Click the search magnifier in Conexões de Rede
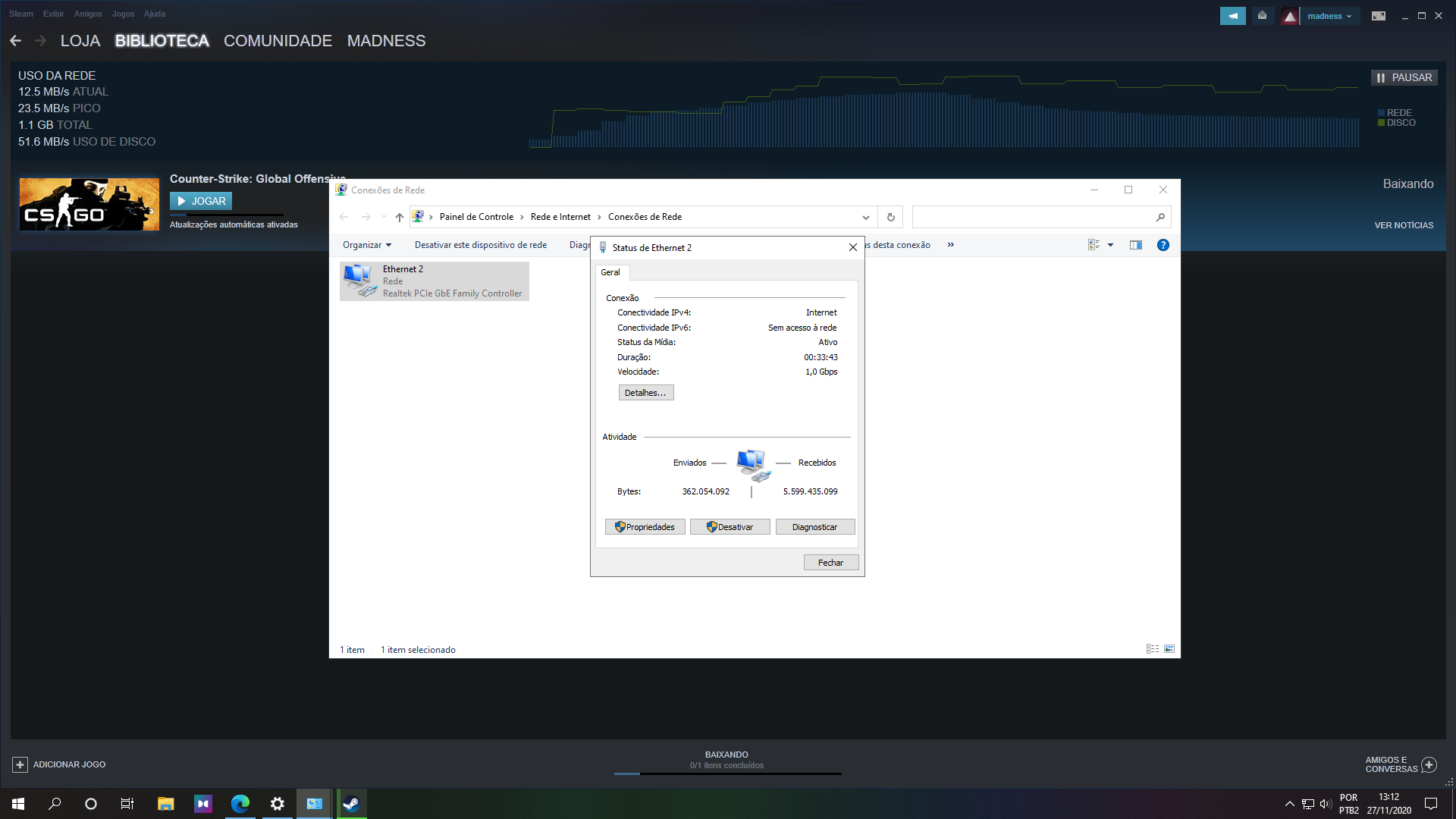This screenshot has height=819, width=1456. click(x=1160, y=217)
